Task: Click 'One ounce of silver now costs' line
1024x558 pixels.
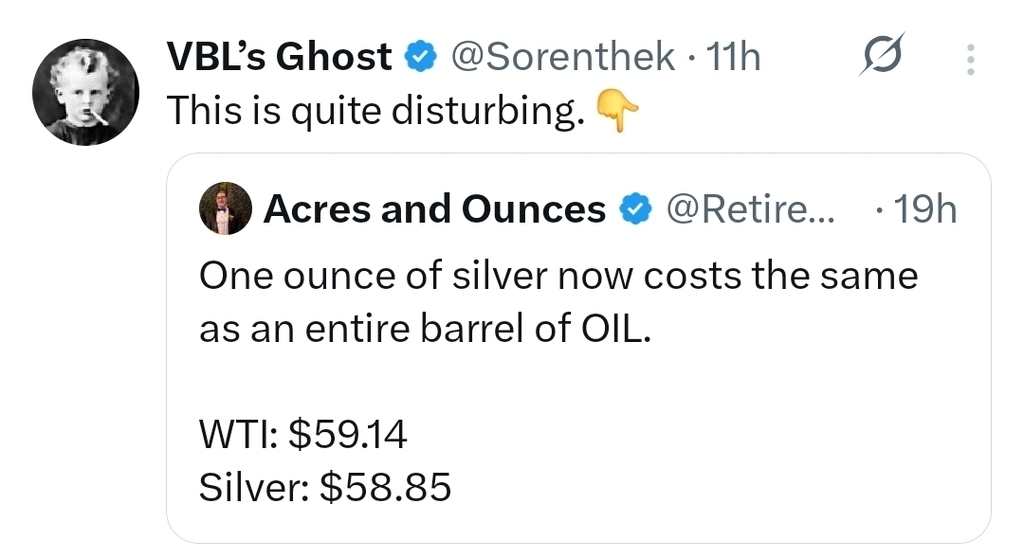Action: (x=557, y=275)
